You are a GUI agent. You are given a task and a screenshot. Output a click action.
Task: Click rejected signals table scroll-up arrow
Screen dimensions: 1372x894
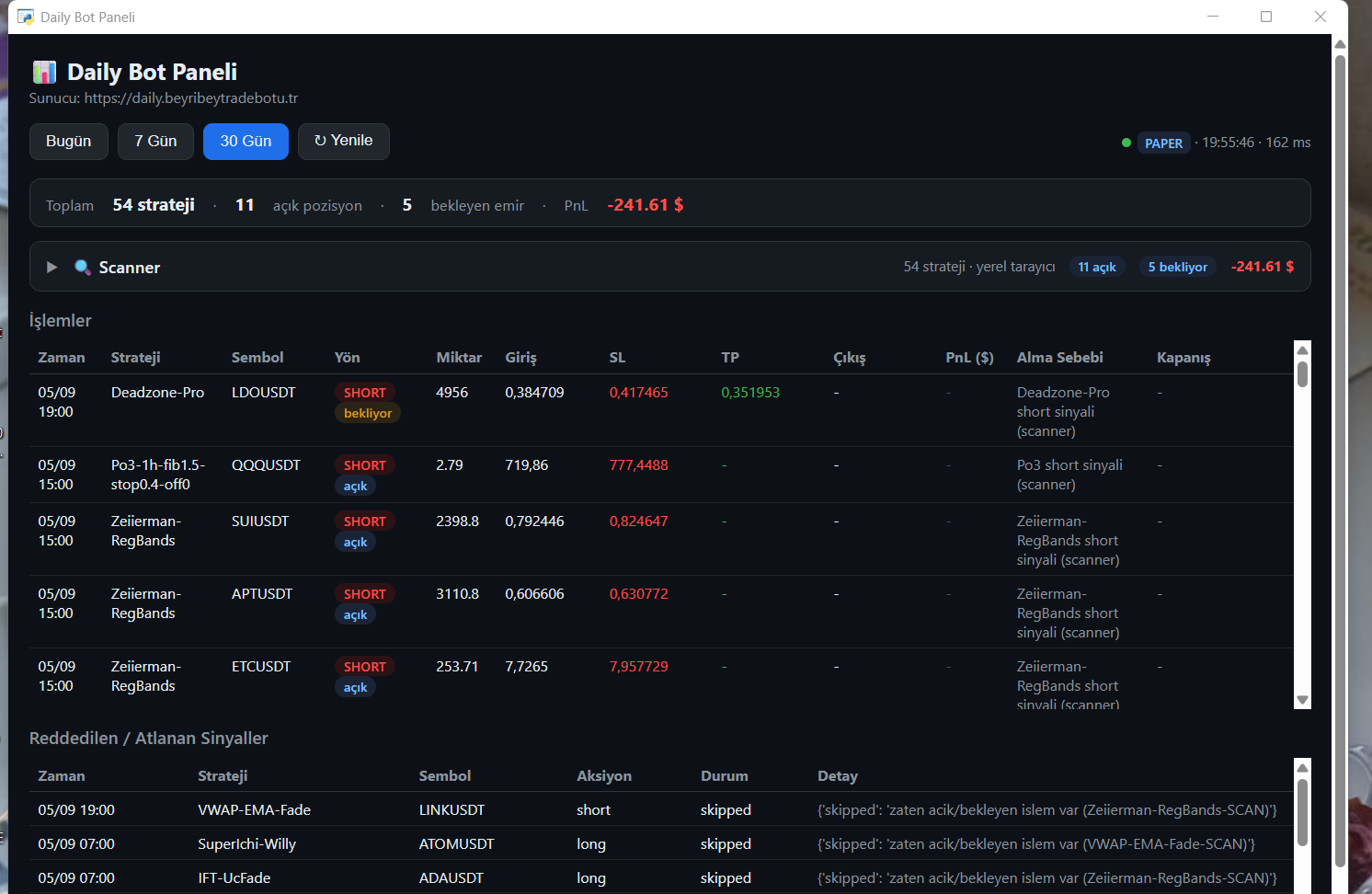pos(1302,767)
